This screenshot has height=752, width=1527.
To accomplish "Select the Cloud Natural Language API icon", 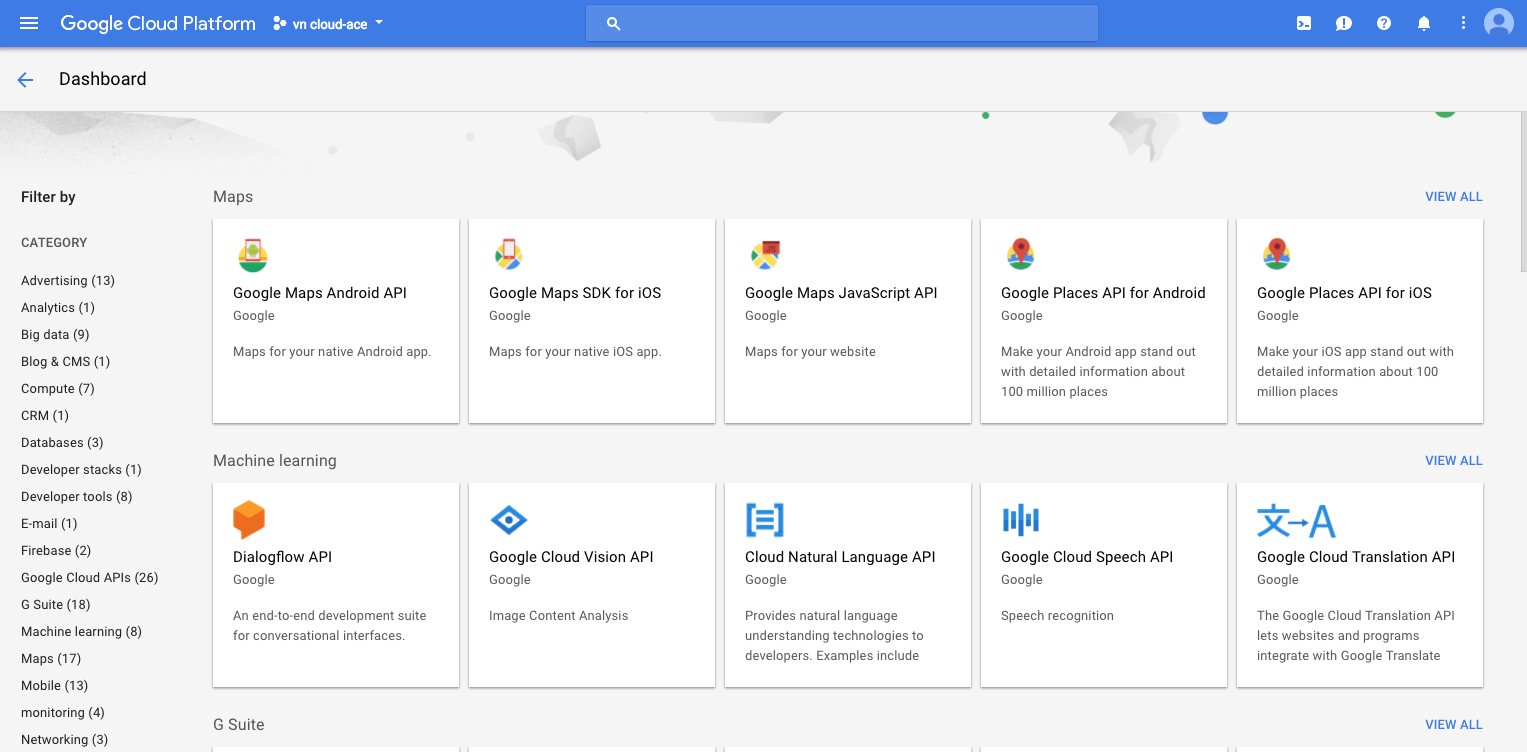I will pos(765,519).
